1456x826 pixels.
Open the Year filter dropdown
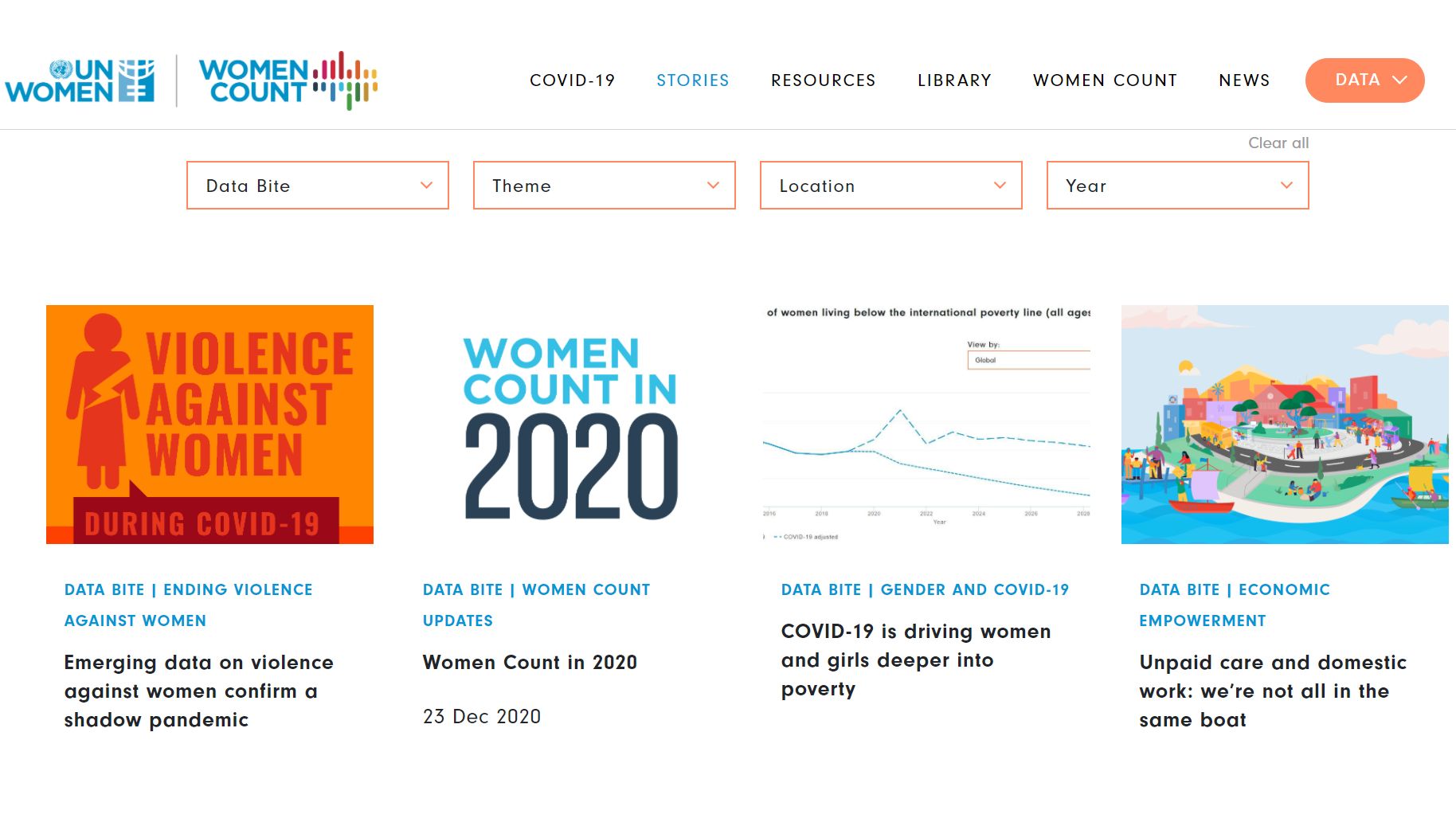[1178, 186]
